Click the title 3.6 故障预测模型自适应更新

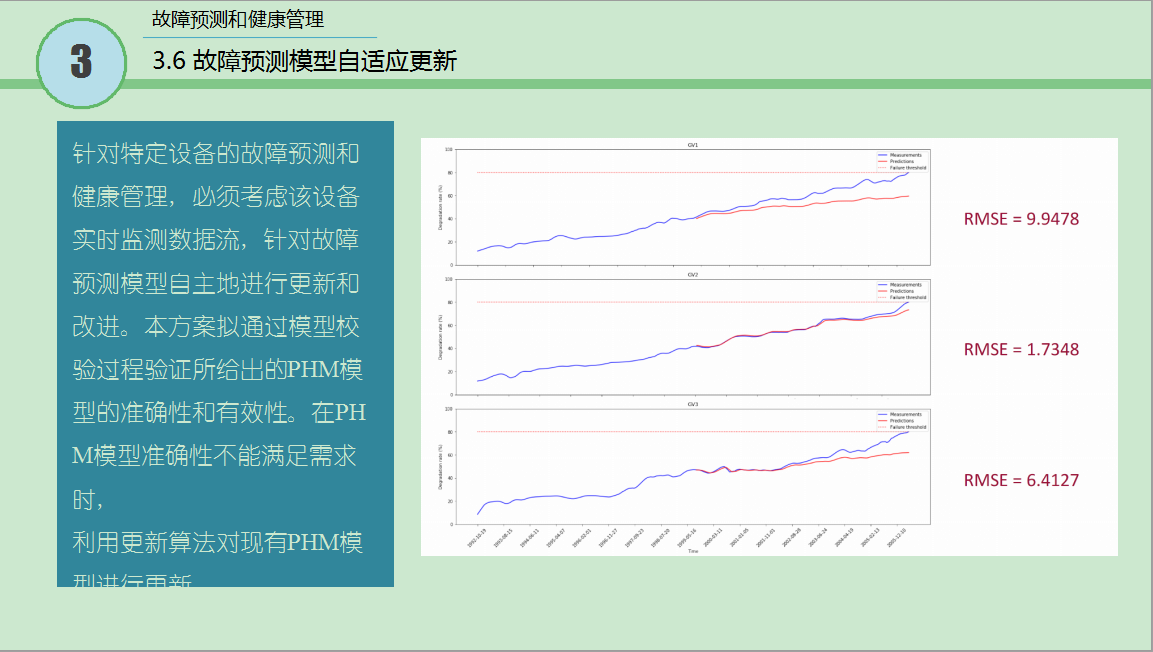[304, 60]
